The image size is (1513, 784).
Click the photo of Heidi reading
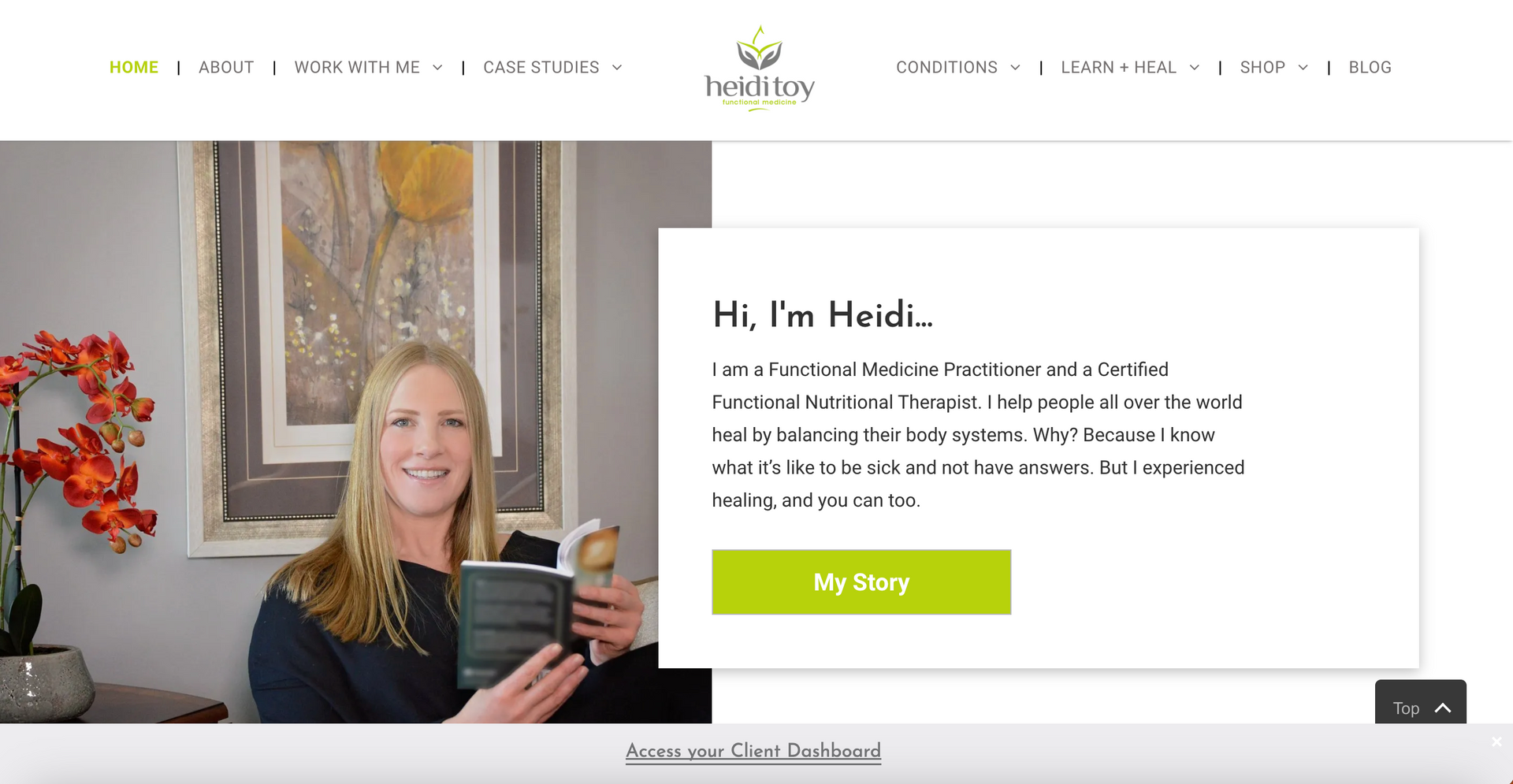pos(355,432)
